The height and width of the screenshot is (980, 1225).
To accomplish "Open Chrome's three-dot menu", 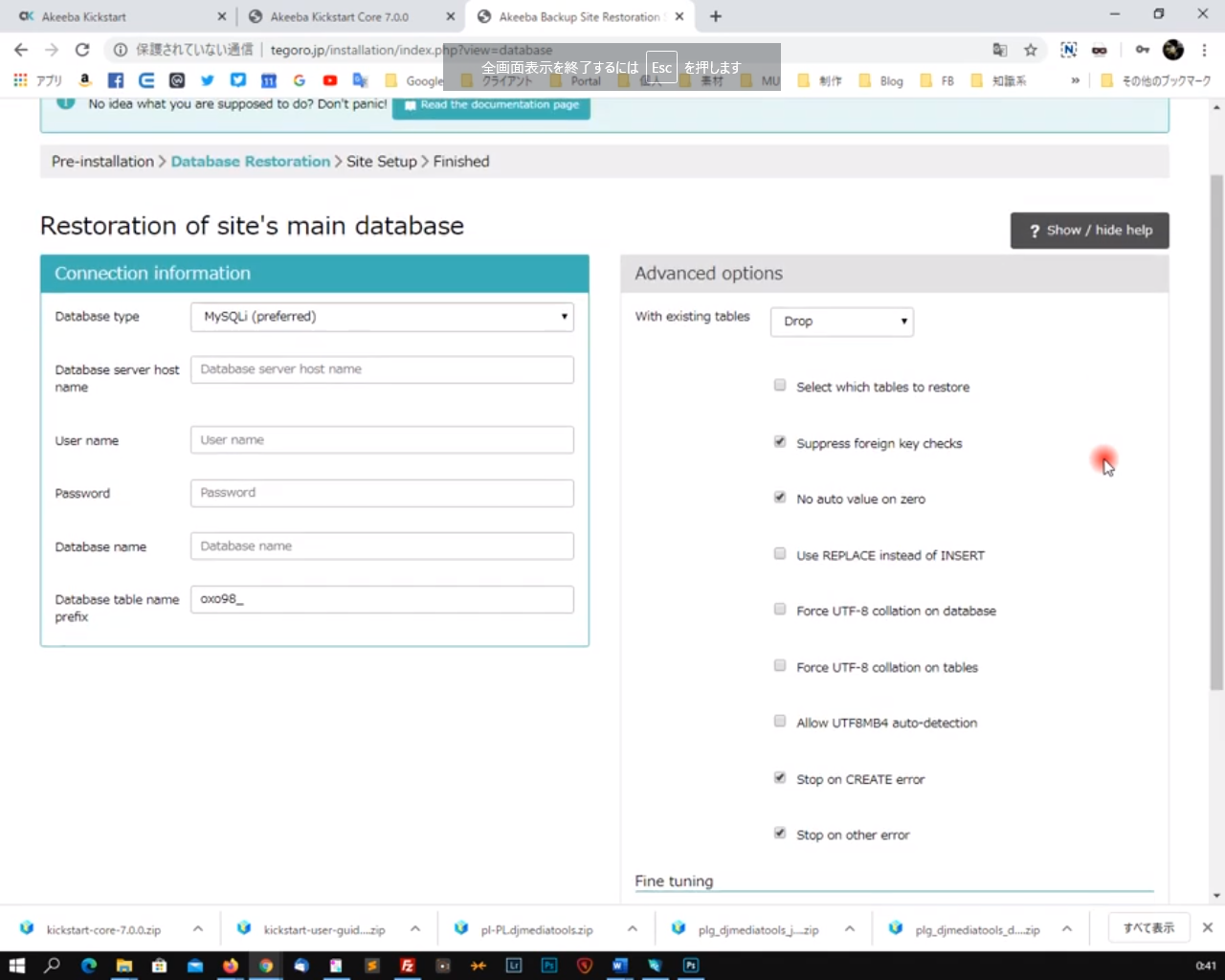I will click(x=1204, y=50).
